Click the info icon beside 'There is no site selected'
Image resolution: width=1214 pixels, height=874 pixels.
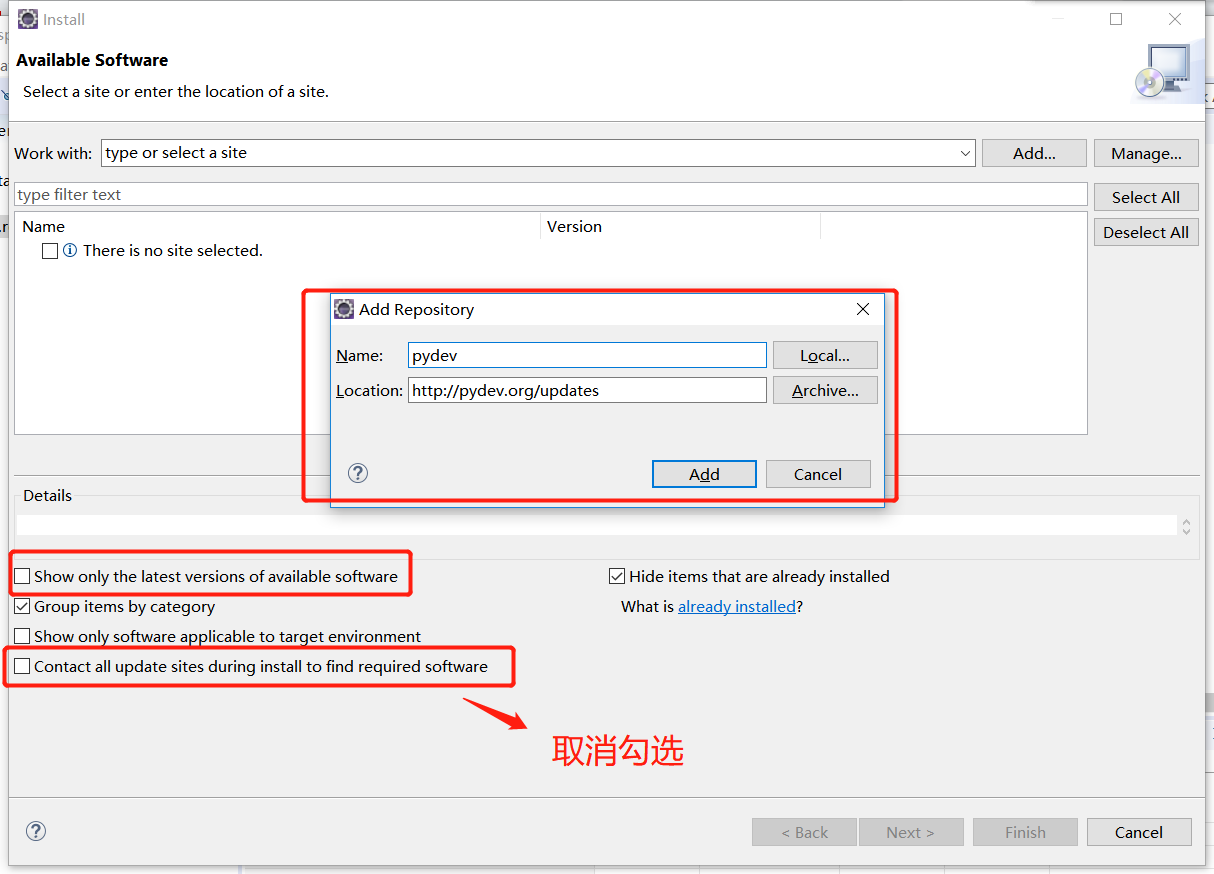pyautogui.click(x=70, y=251)
